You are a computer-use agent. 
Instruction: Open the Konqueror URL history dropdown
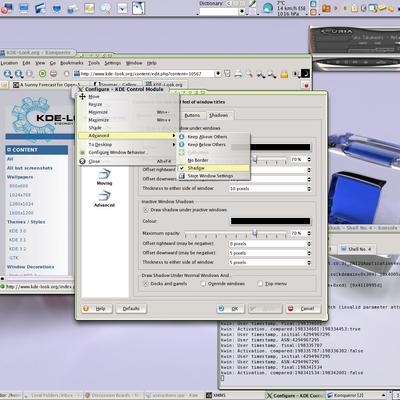coord(218,74)
